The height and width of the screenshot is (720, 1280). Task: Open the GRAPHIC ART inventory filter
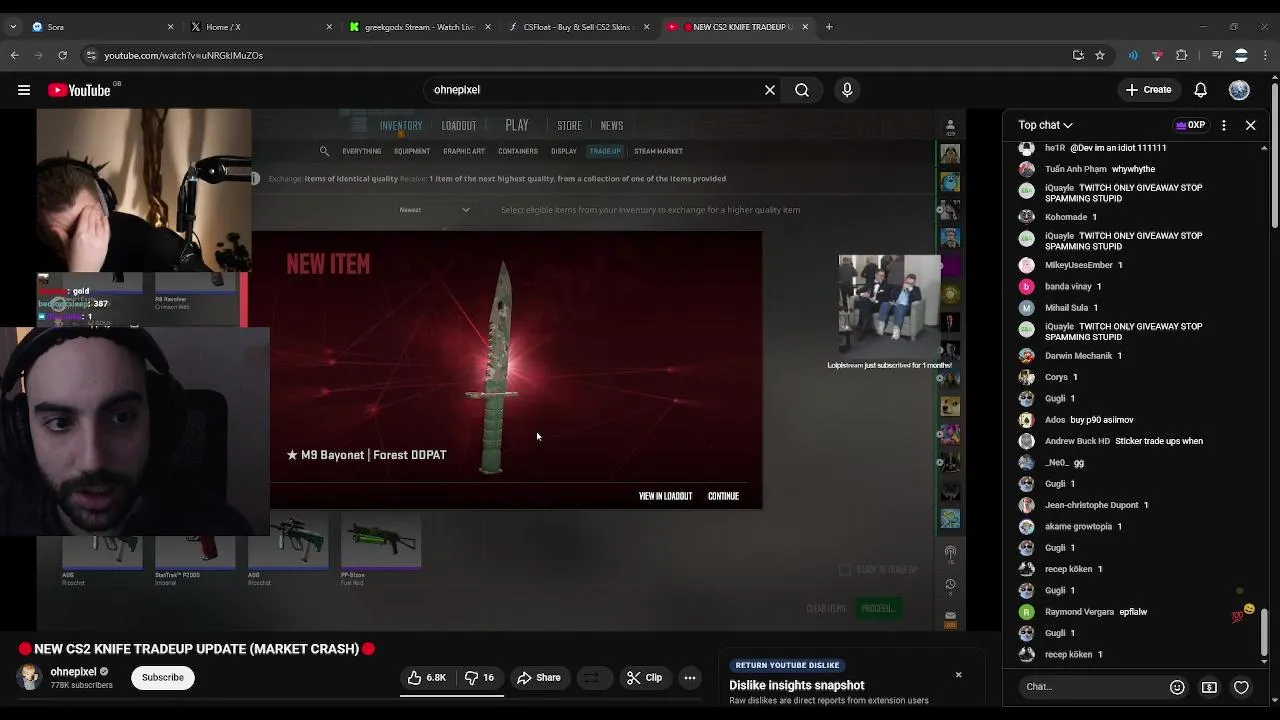(x=464, y=151)
